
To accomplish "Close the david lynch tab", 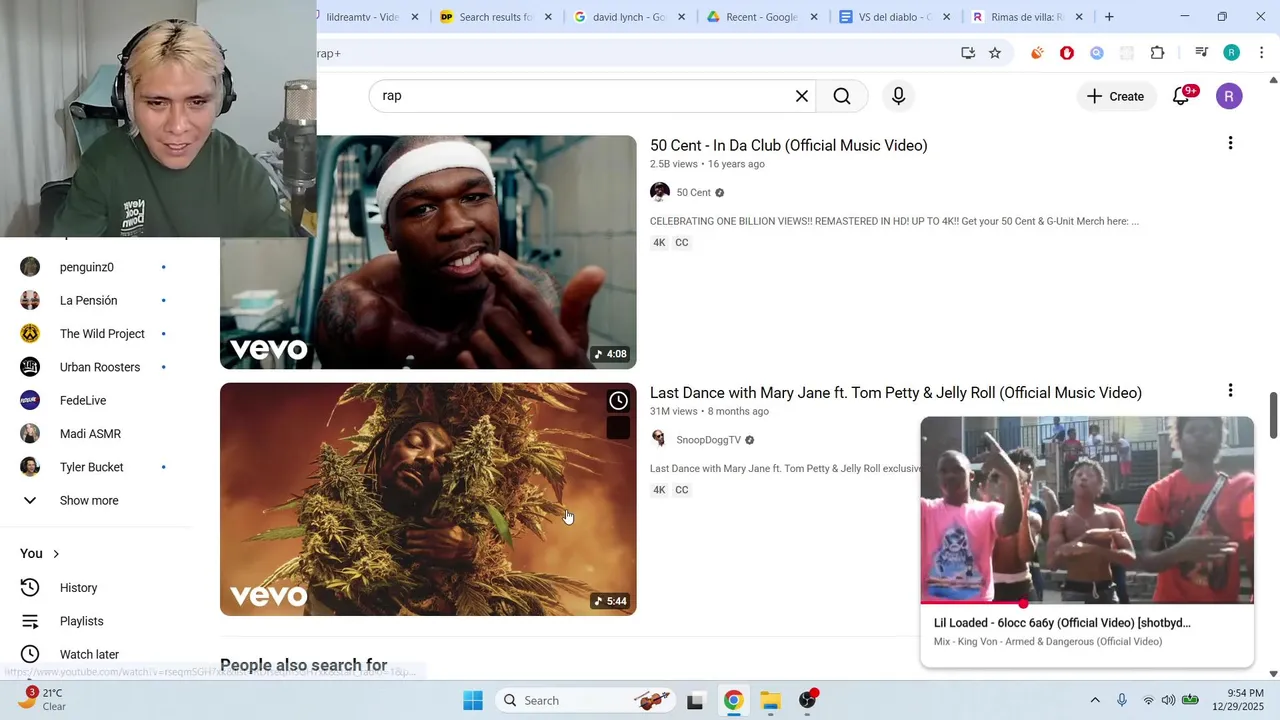I will (x=682, y=17).
